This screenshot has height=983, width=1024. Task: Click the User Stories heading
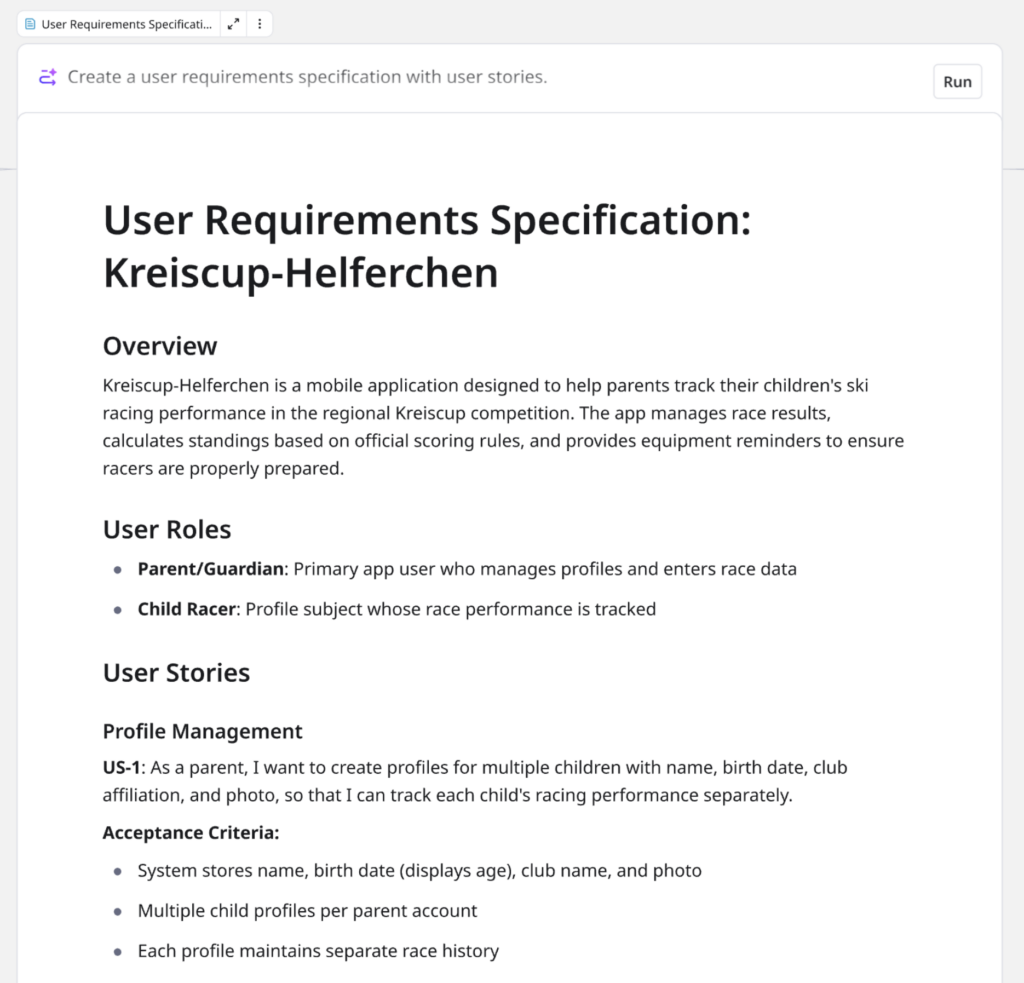coord(176,672)
